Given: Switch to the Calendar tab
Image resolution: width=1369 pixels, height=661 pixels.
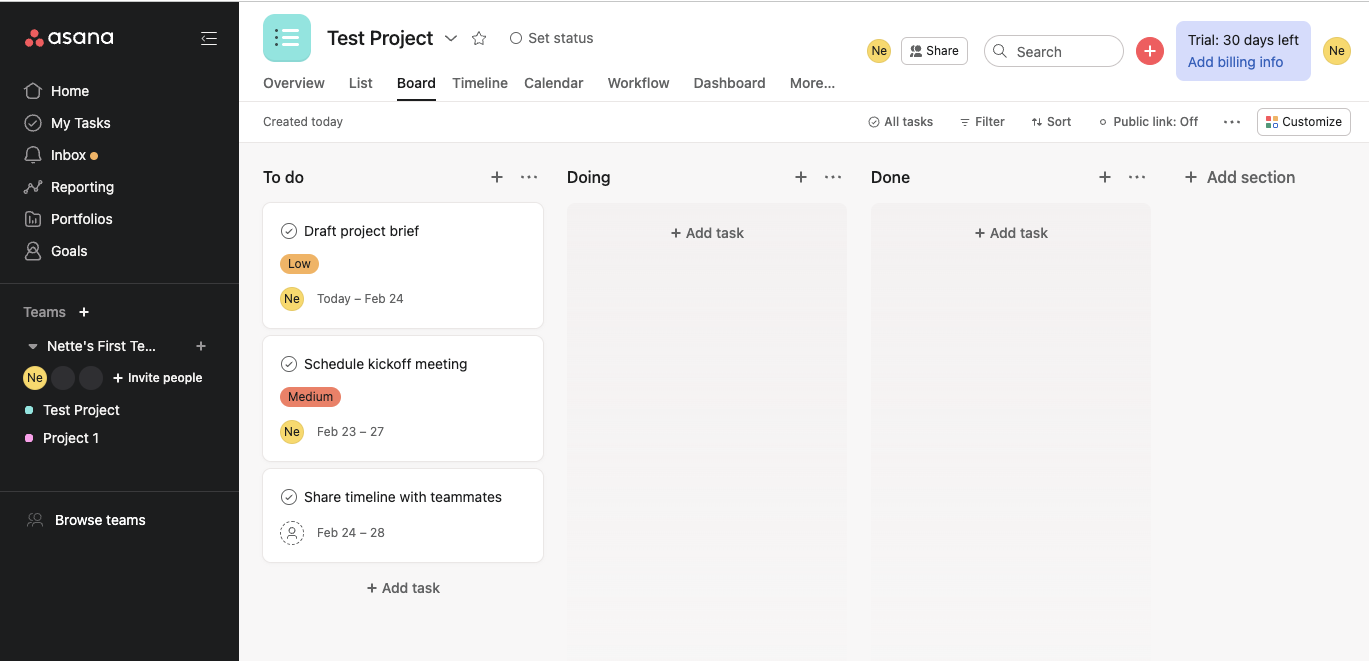Looking at the screenshot, I should pos(553,83).
